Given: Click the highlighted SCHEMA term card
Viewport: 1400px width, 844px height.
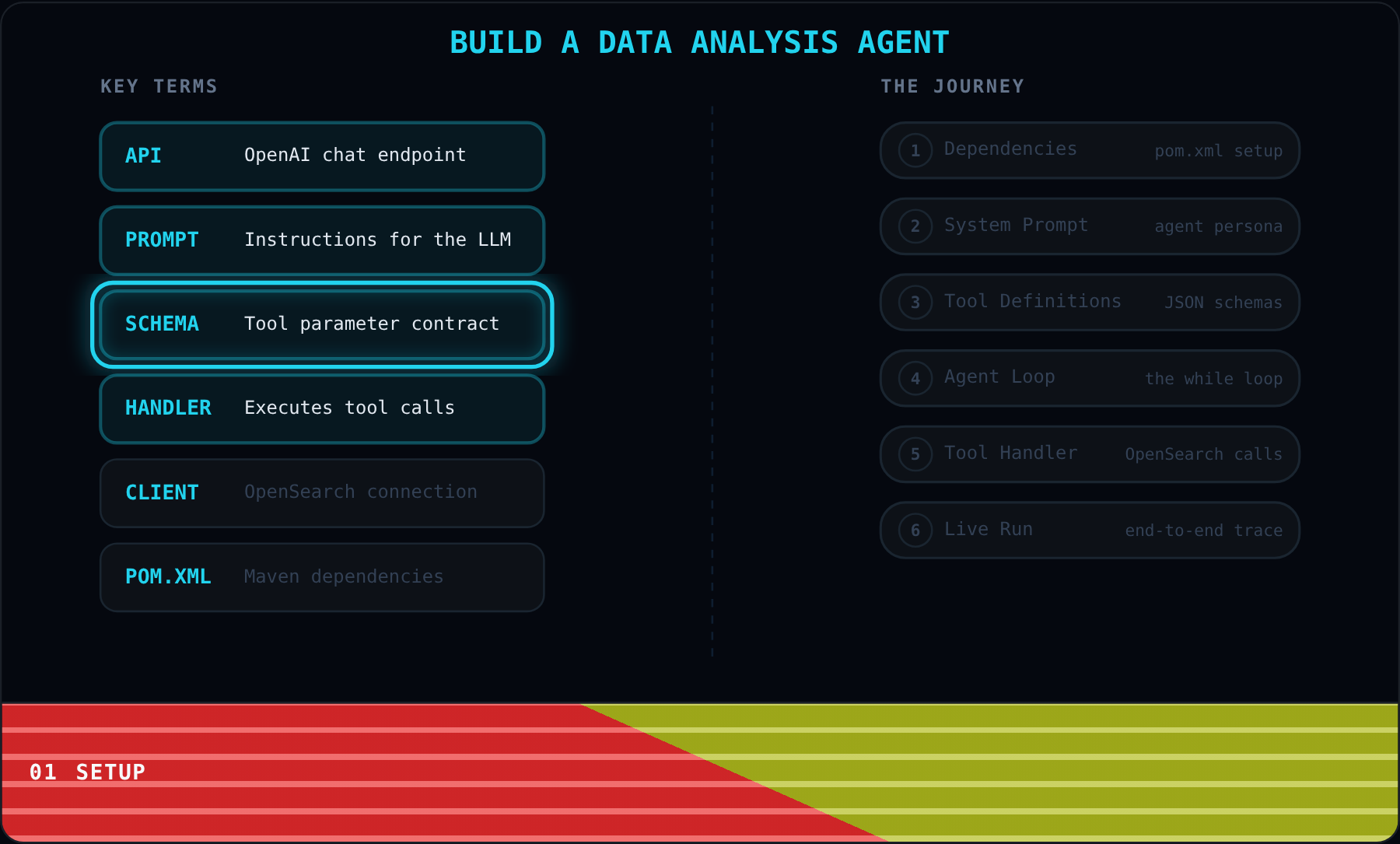Looking at the screenshot, I should click(x=322, y=324).
